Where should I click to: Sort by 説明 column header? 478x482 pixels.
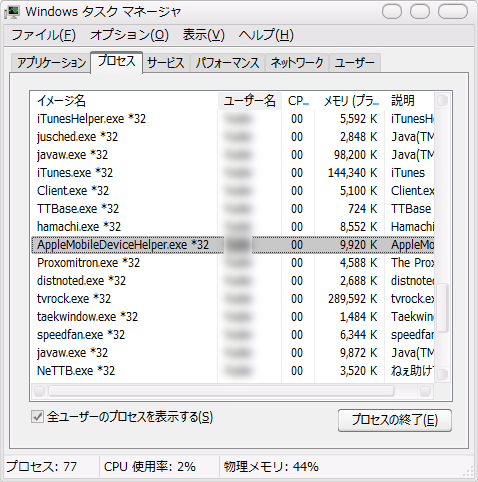pos(409,101)
